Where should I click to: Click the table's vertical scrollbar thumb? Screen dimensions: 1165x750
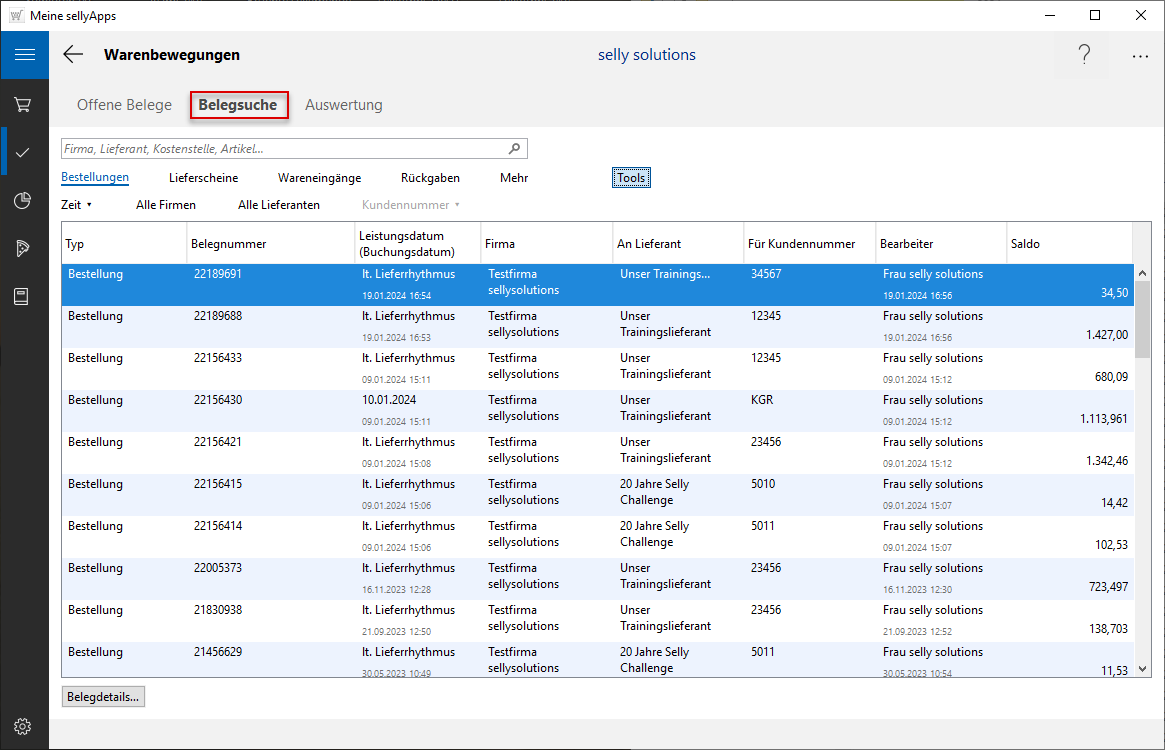pos(1141,318)
